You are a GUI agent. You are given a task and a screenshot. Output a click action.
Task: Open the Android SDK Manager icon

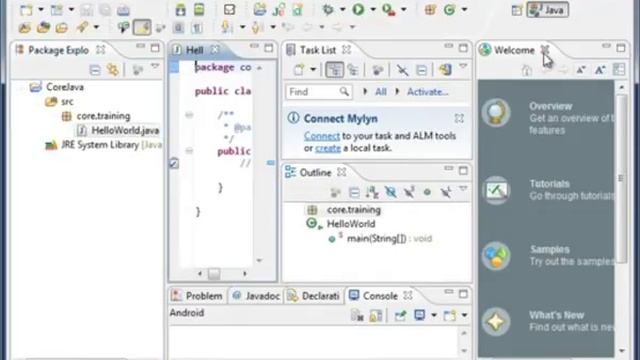click(180, 9)
